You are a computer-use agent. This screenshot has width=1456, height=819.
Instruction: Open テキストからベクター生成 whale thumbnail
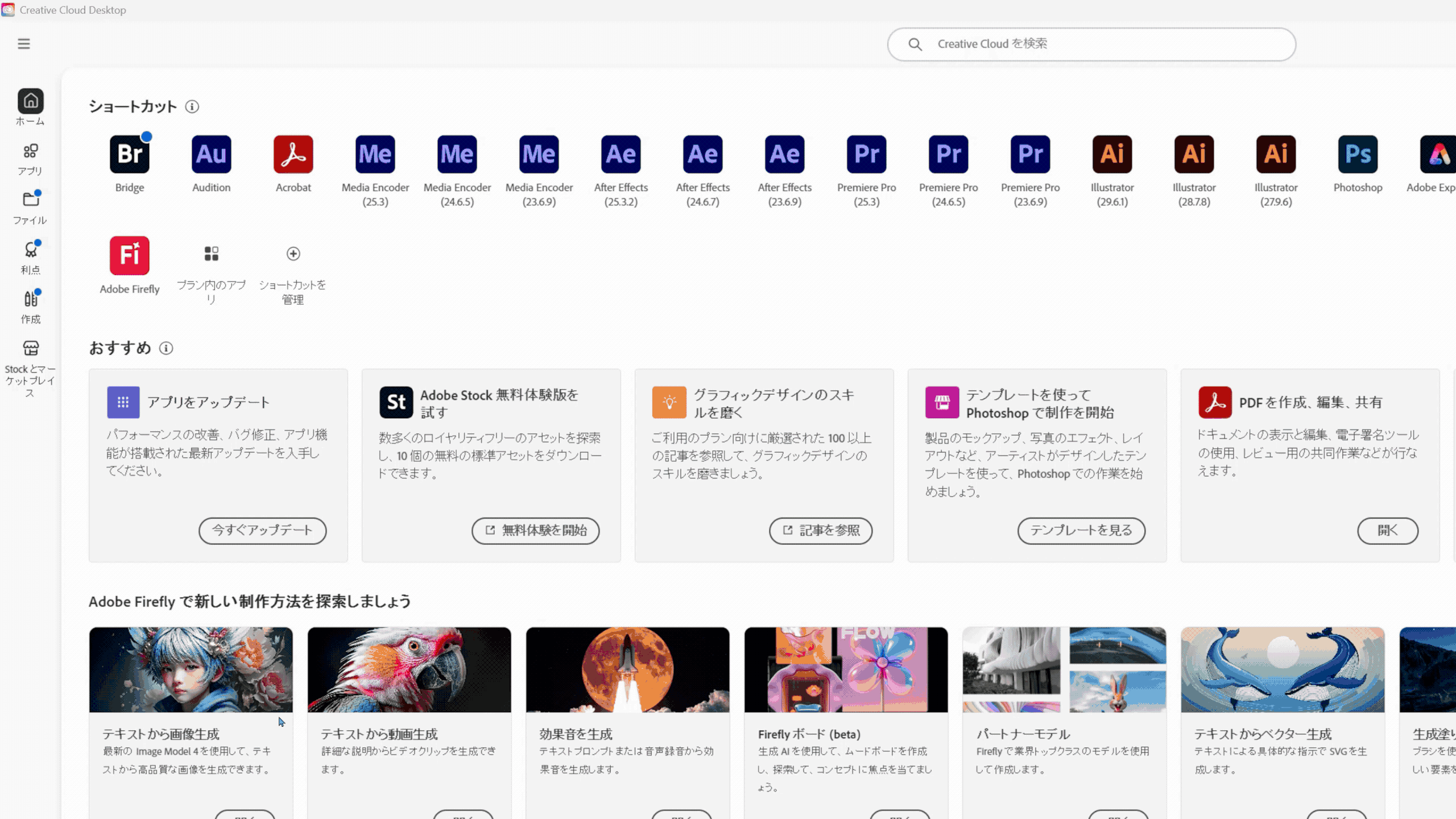tap(1283, 670)
